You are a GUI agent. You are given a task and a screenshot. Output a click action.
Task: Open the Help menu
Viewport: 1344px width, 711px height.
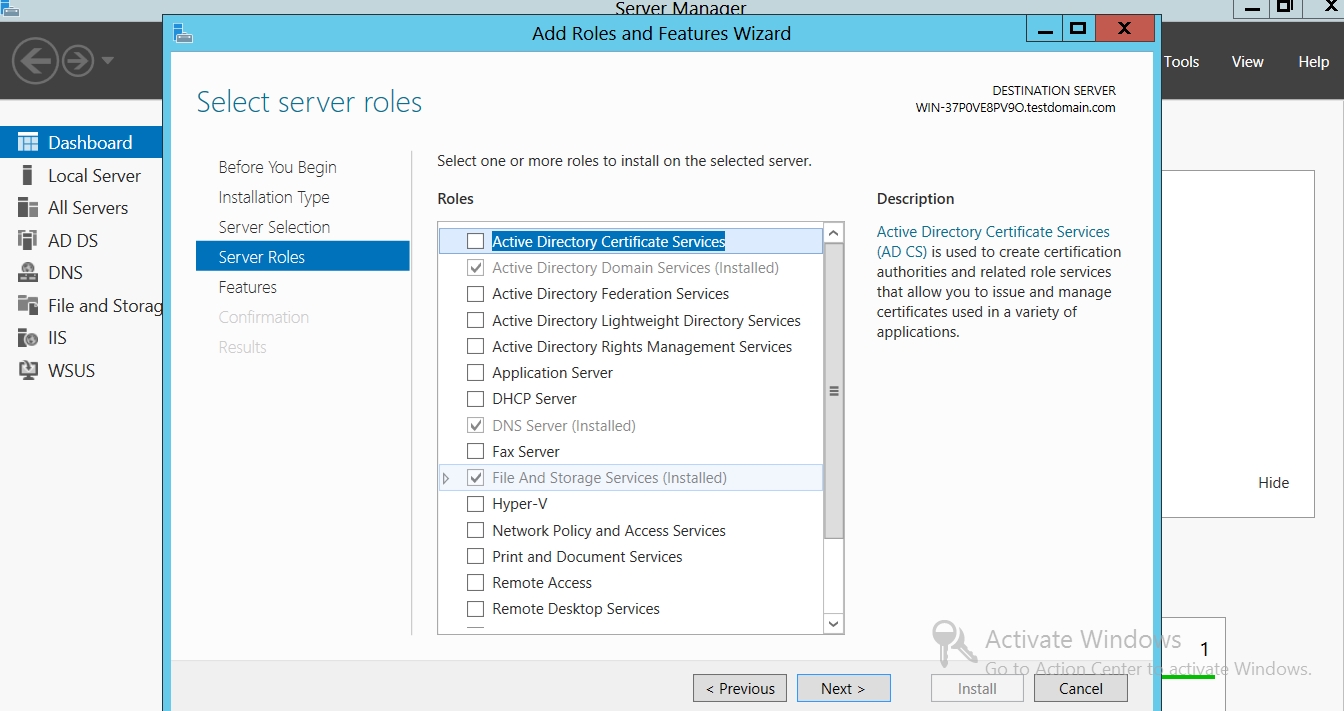point(1313,62)
